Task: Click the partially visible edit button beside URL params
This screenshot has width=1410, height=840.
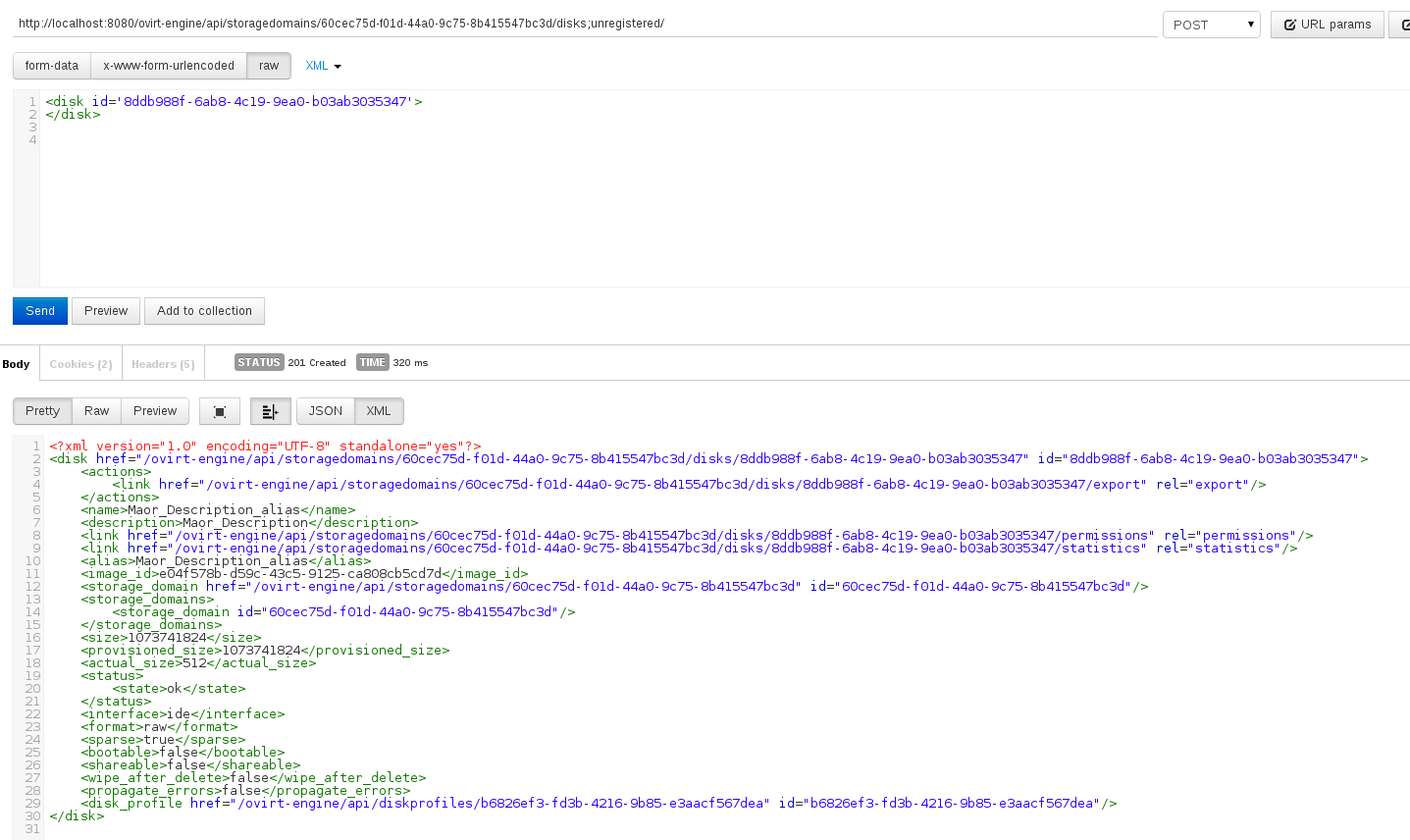Action: [x=1400, y=25]
